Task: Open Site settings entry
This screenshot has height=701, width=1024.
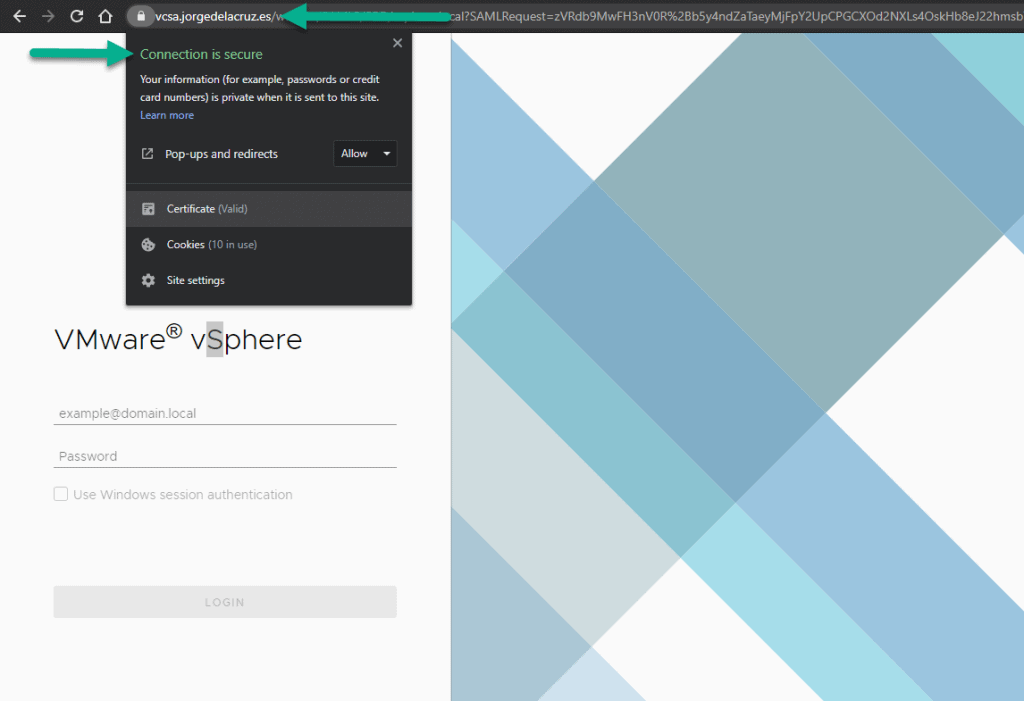Action: point(269,280)
